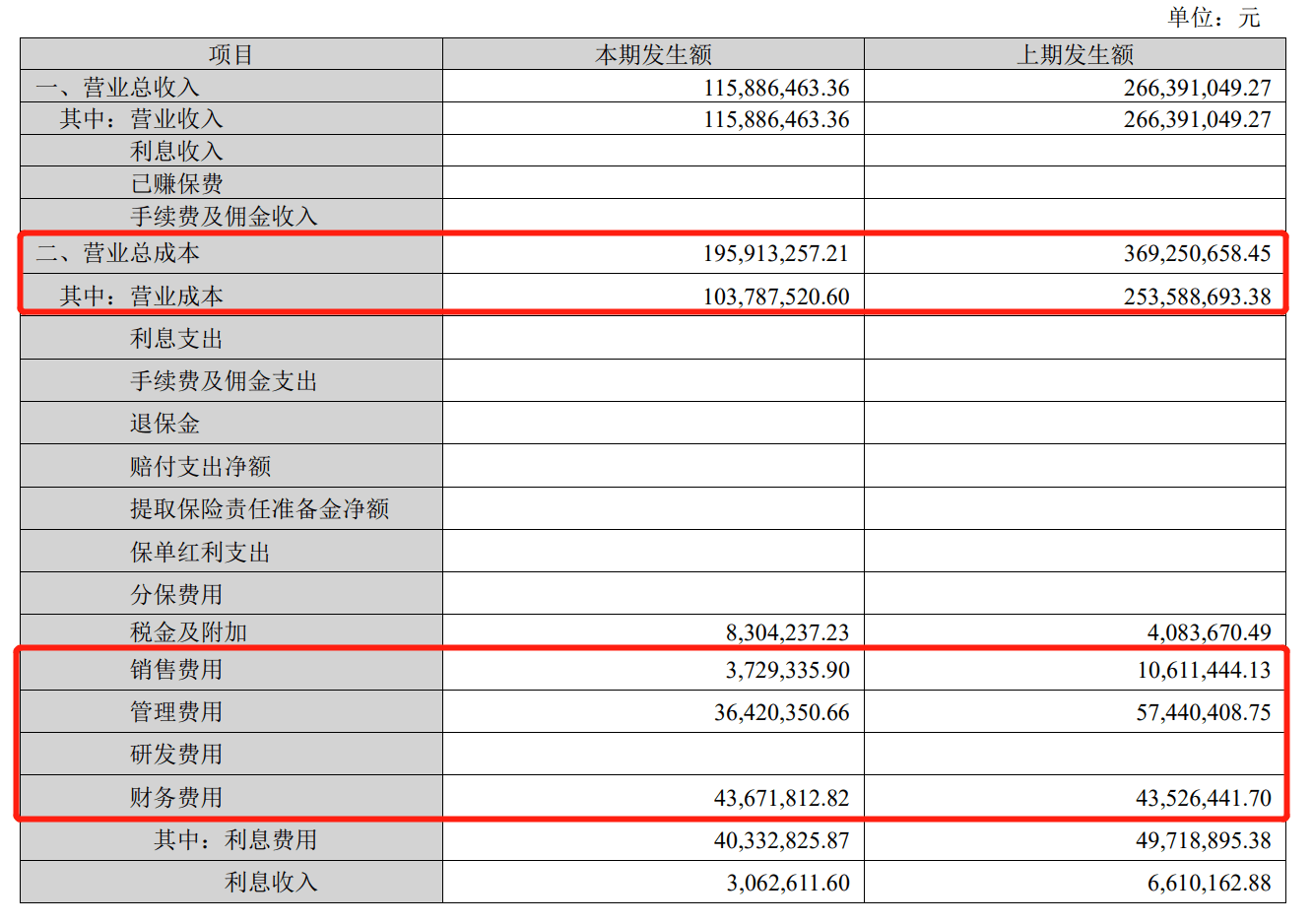Click the 本期发生额 column header
The image size is (1312, 924).
(652, 55)
